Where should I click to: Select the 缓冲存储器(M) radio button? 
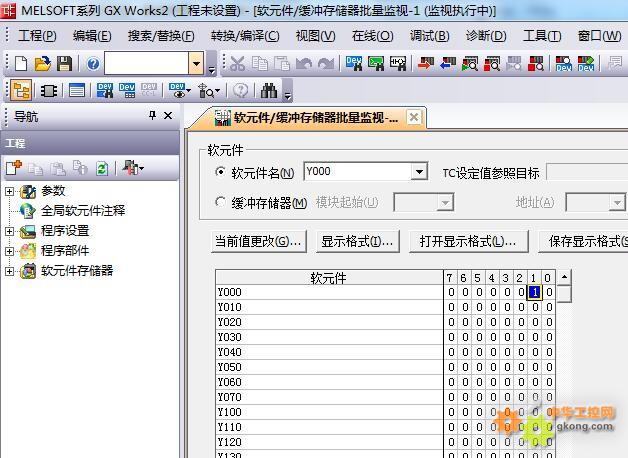[x=221, y=202]
